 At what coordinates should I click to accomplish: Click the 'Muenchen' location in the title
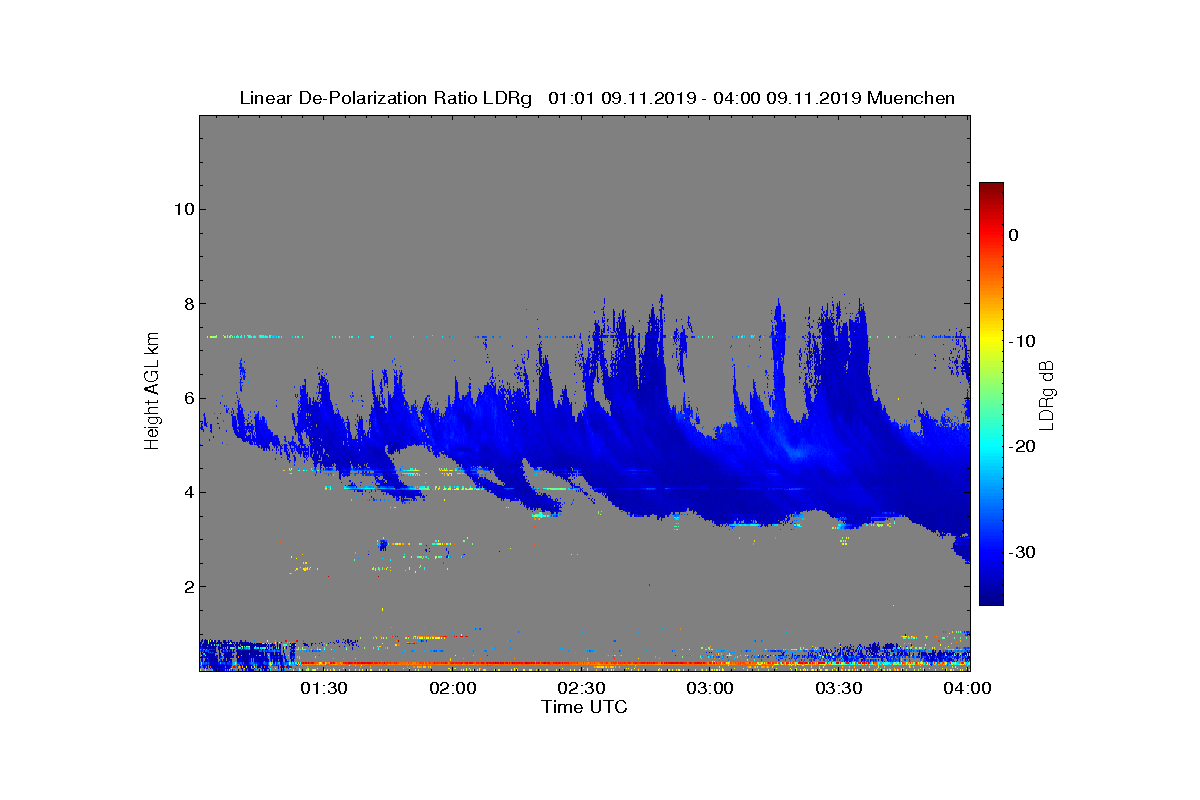pyautogui.click(x=911, y=98)
